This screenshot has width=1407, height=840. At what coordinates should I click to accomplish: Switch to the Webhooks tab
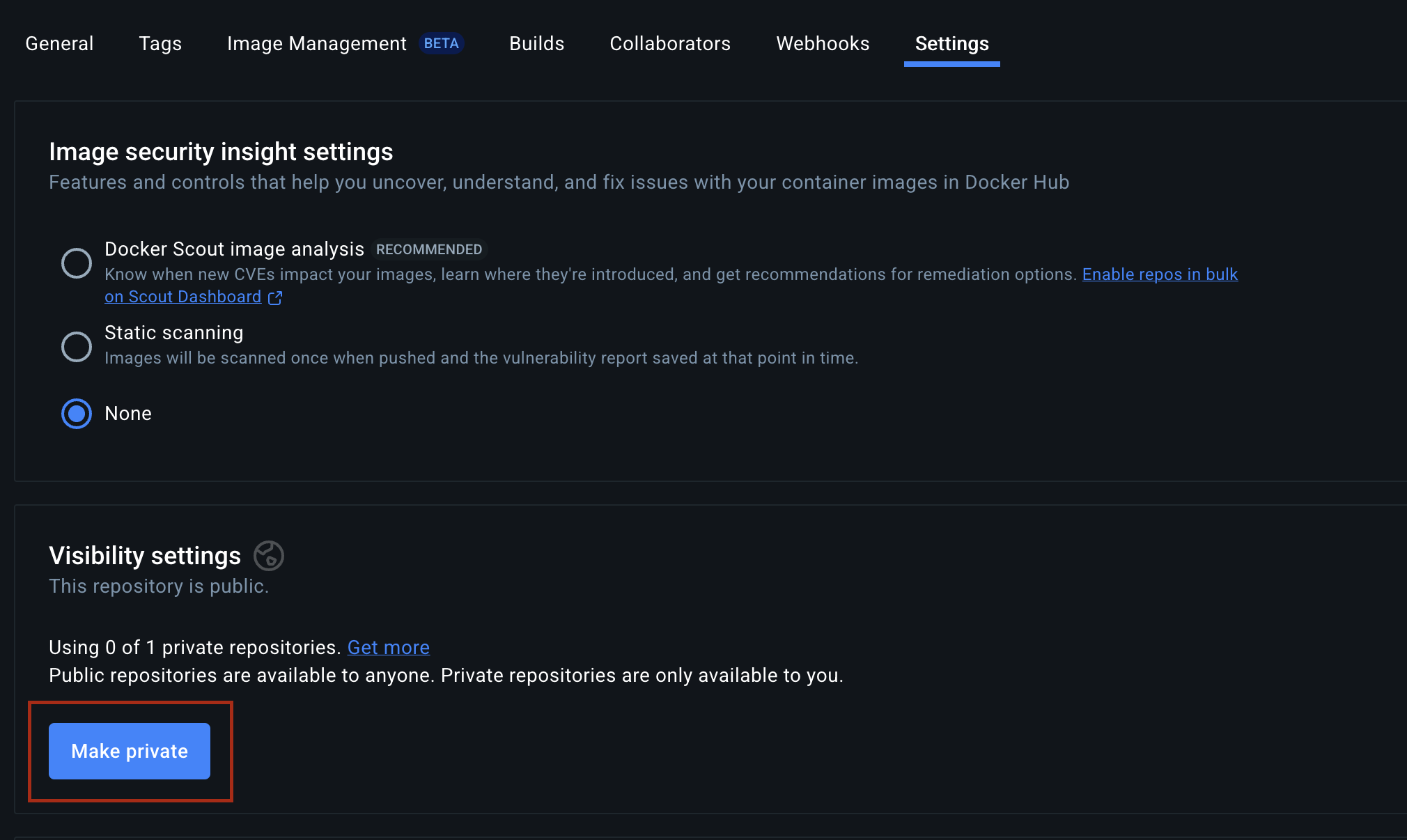coord(823,43)
